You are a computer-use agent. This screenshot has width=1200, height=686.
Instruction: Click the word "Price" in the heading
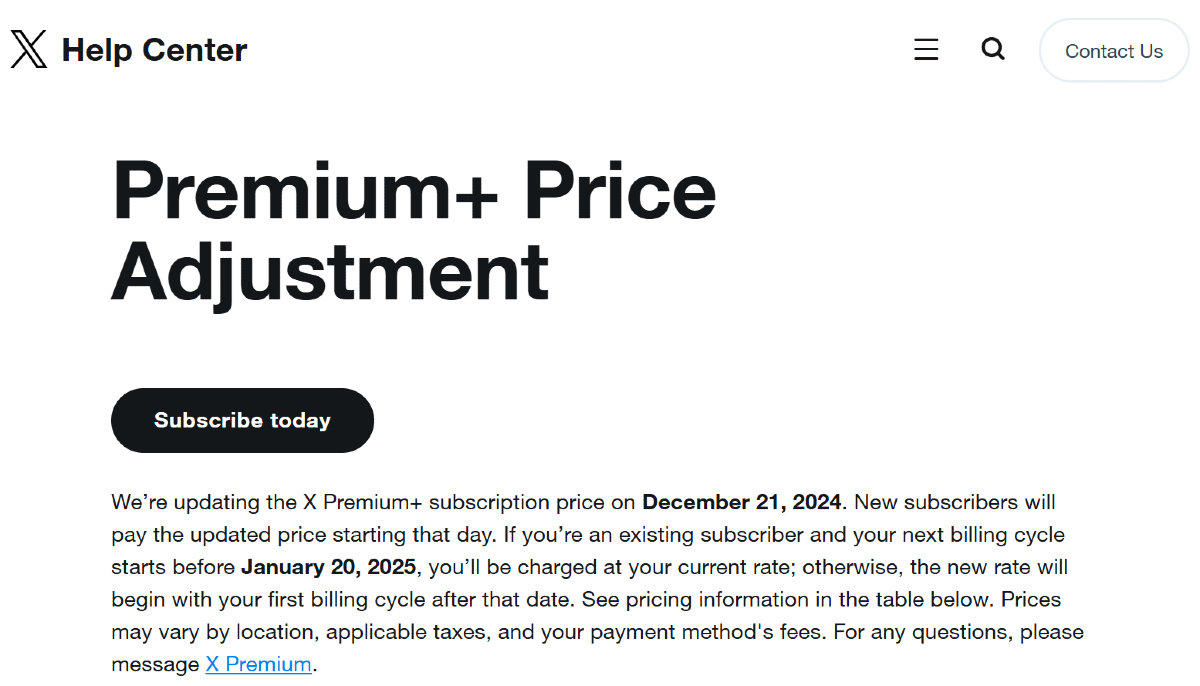pos(620,190)
